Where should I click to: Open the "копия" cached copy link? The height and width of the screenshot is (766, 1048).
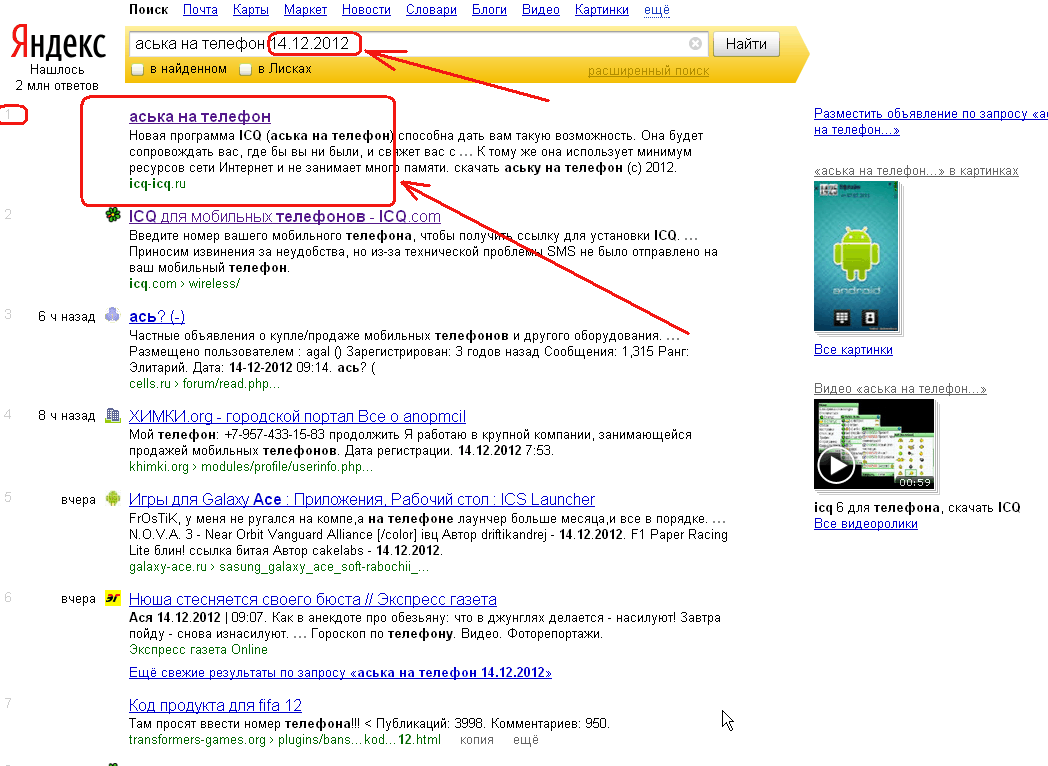(x=477, y=740)
